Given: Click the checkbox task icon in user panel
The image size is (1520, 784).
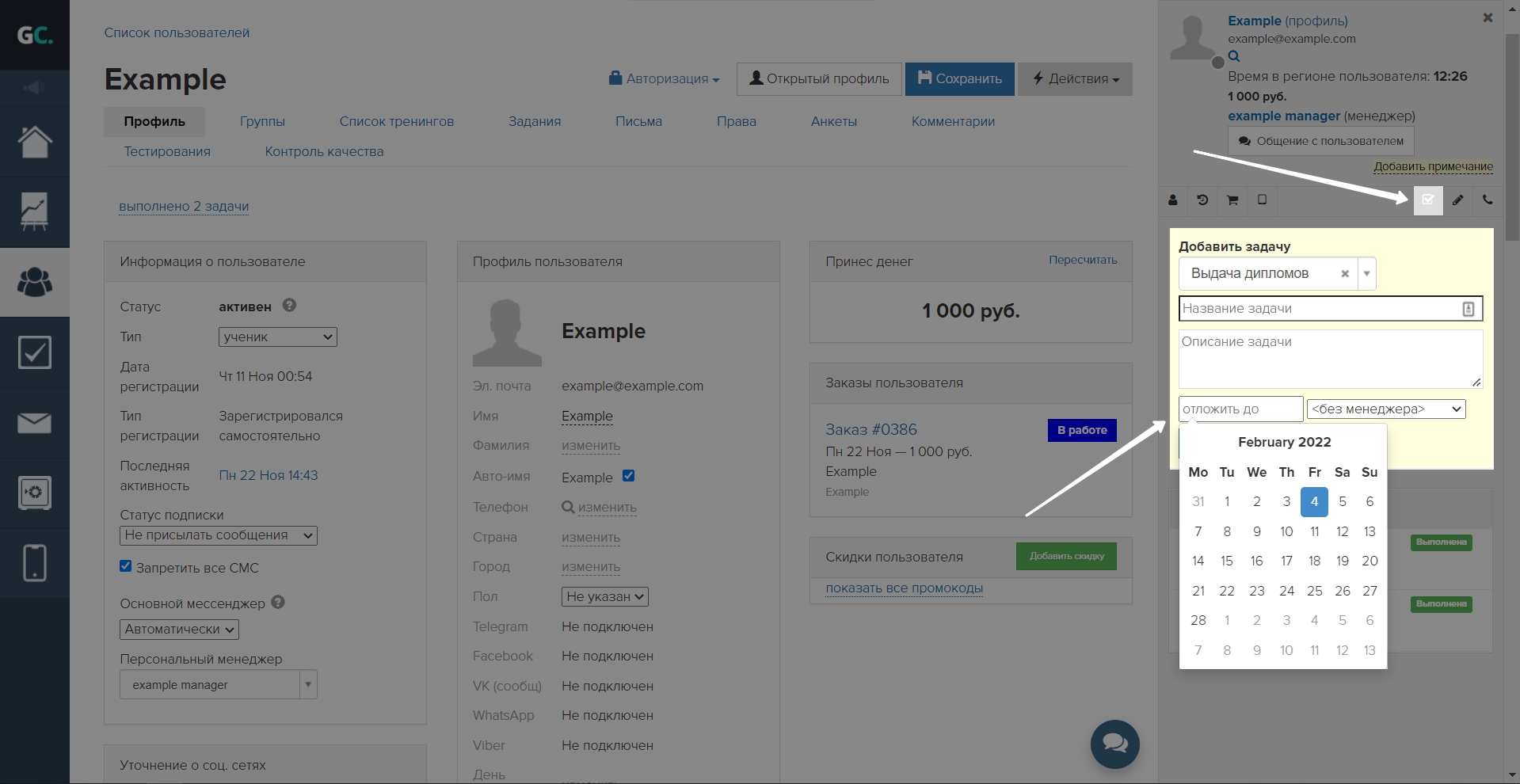Looking at the screenshot, I should [1428, 200].
